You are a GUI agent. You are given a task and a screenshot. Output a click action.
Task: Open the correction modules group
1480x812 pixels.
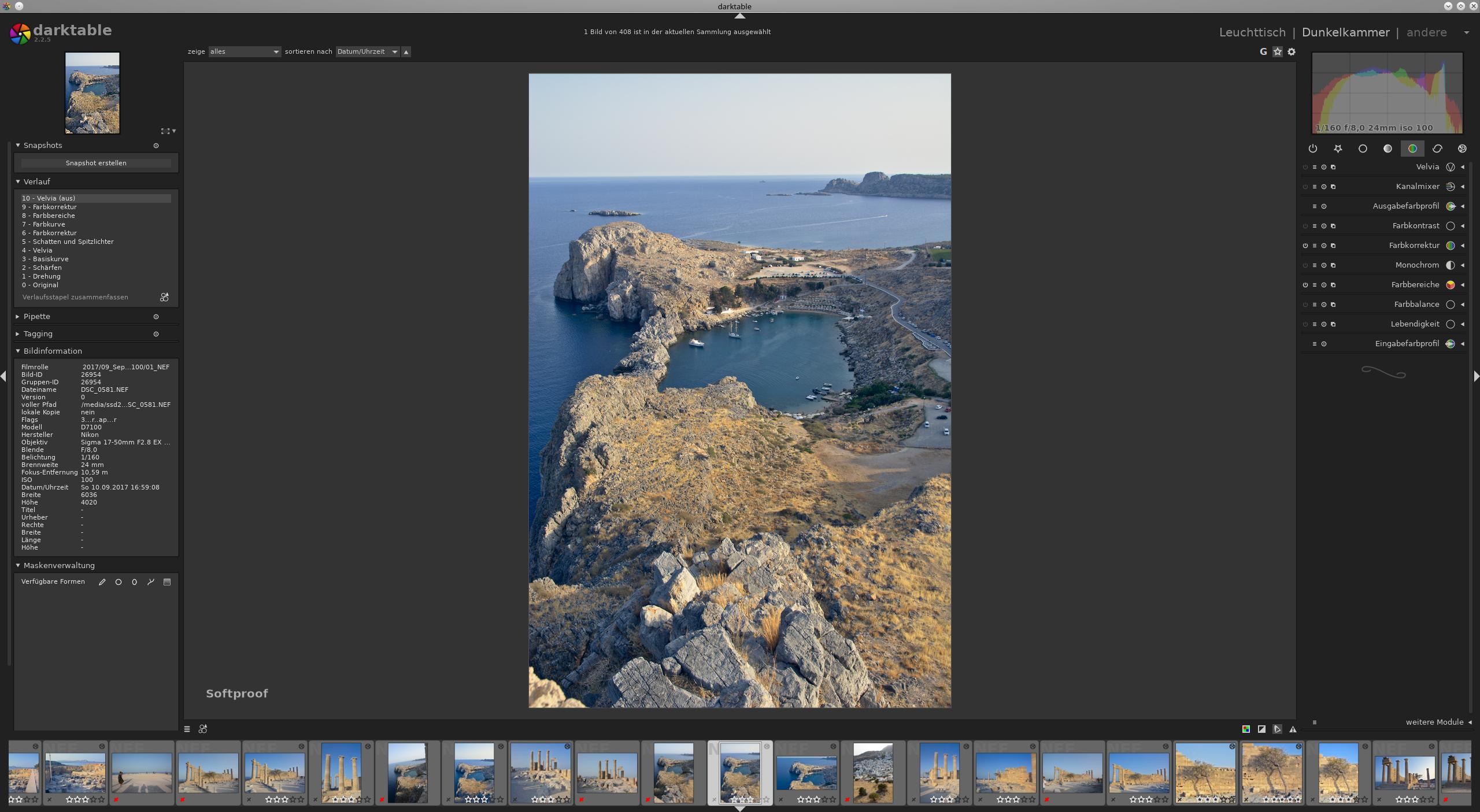(1437, 149)
